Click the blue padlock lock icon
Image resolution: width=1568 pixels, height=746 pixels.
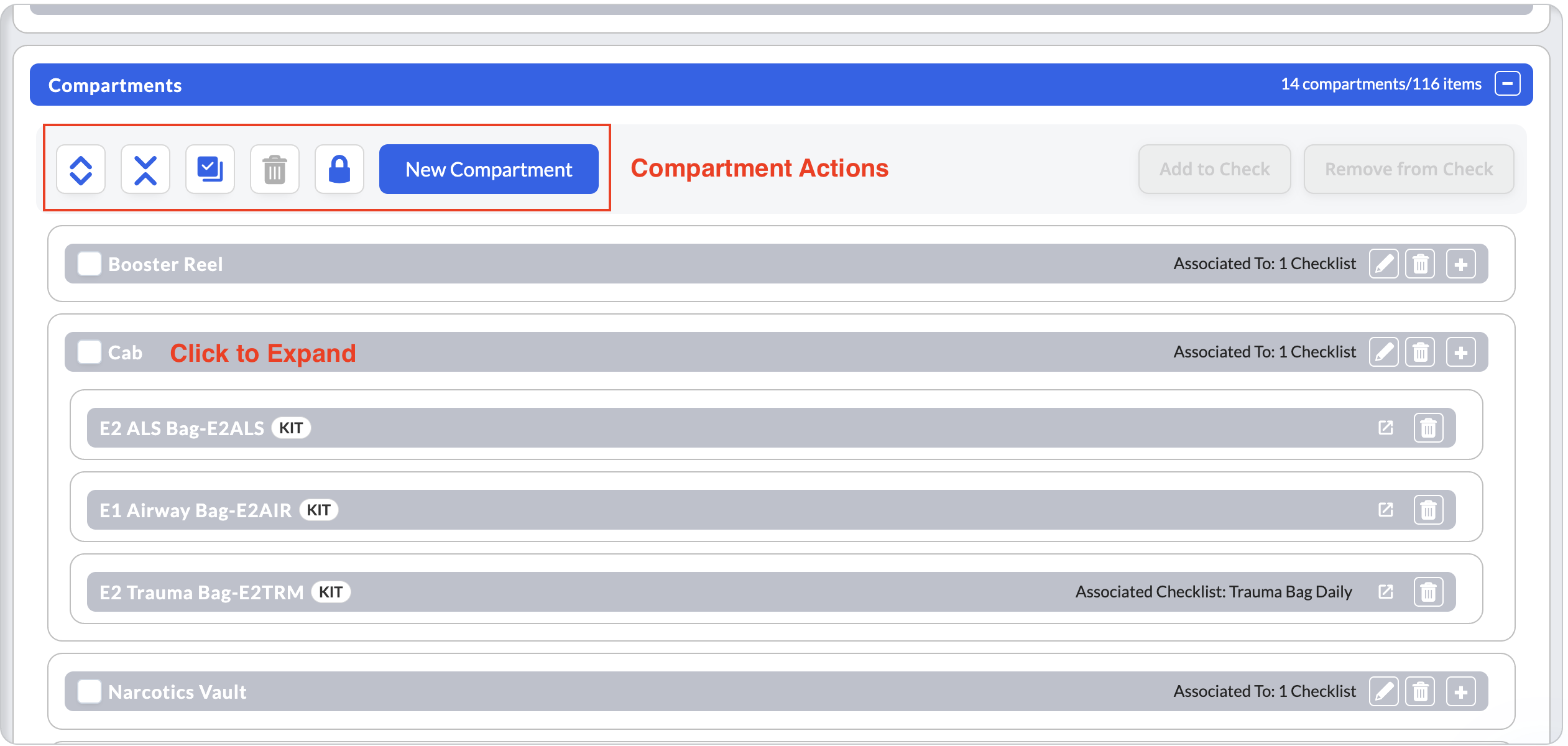339,169
